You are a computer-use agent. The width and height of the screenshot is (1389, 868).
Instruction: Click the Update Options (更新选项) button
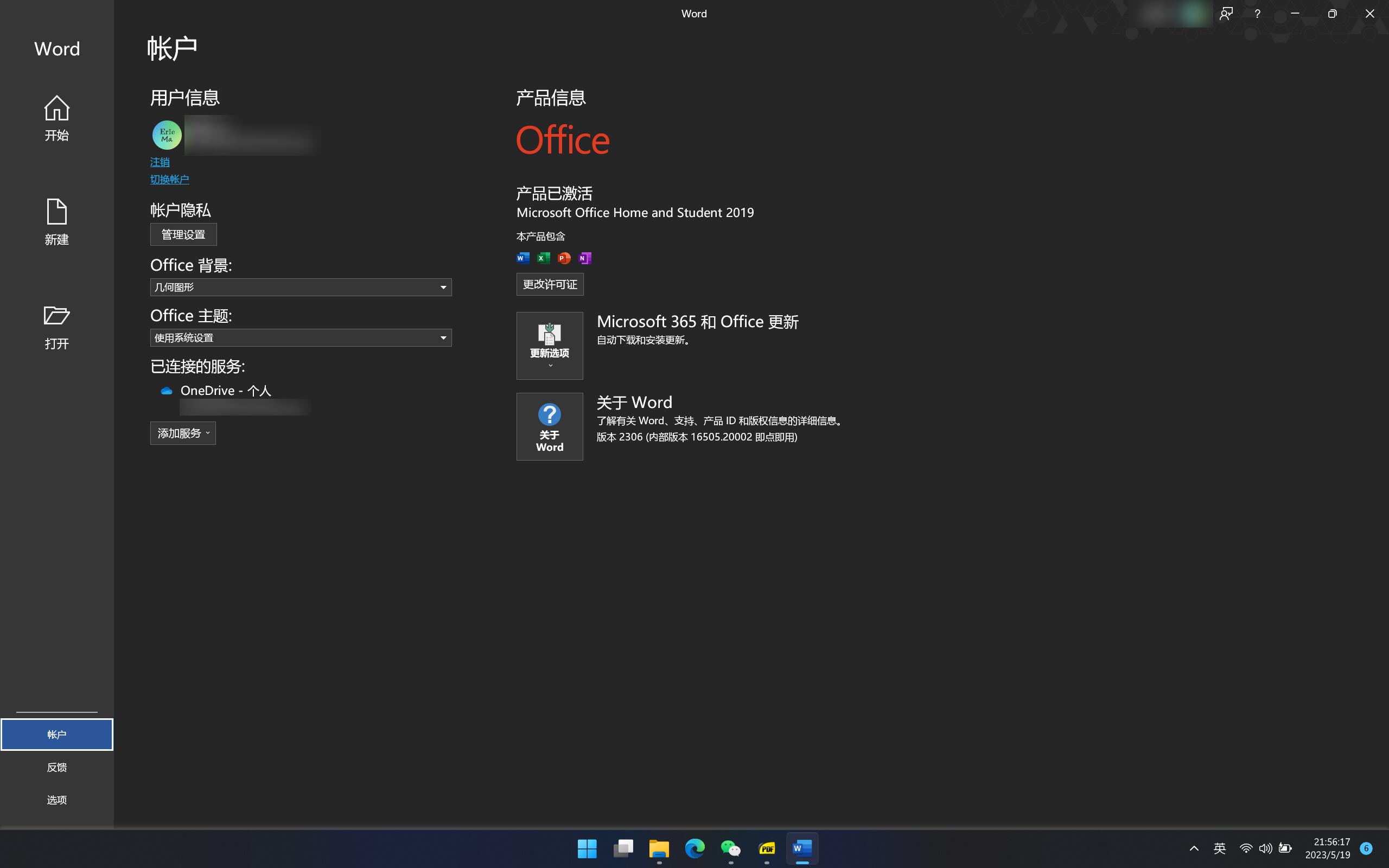click(x=549, y=345)
